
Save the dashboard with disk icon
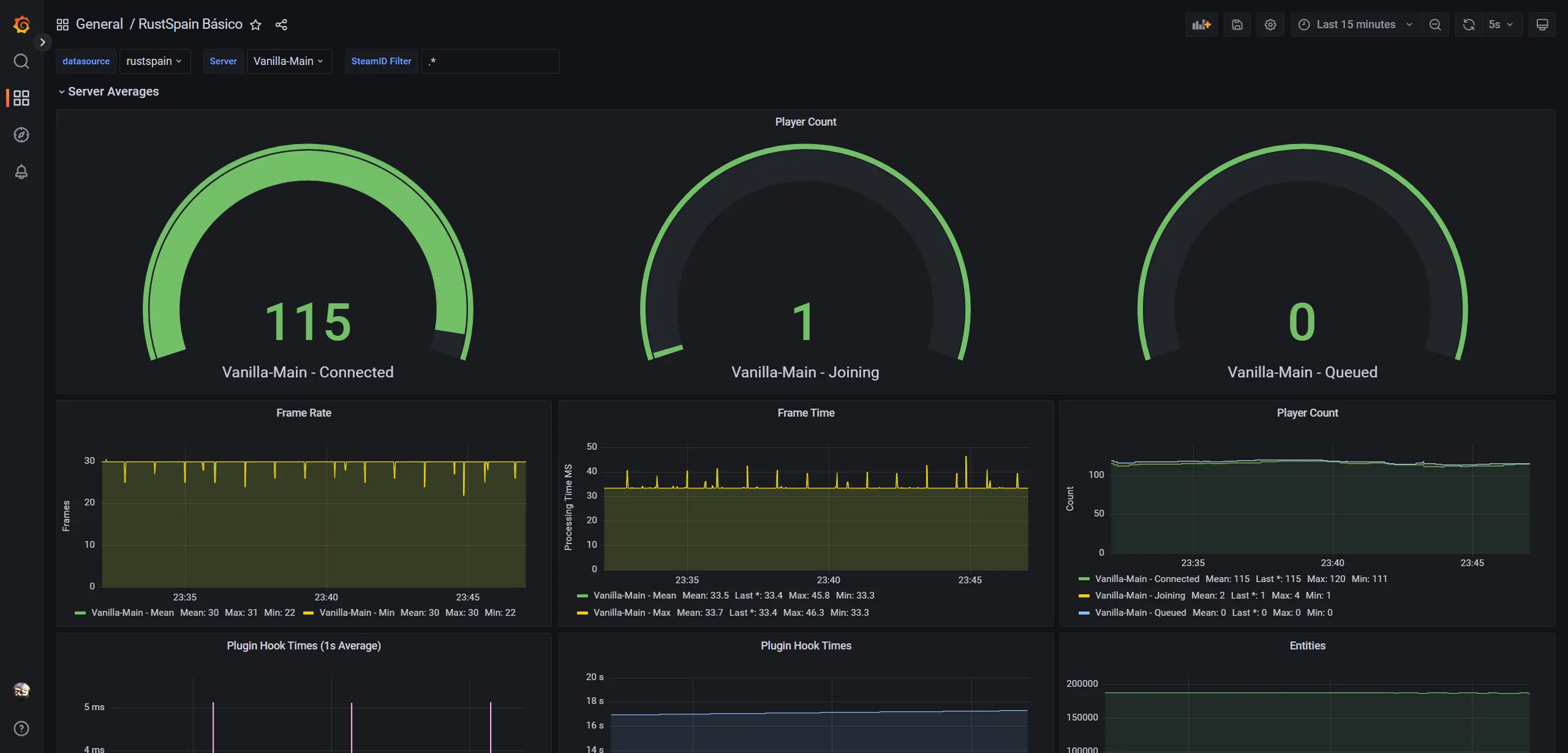(x=1237, y=25)
